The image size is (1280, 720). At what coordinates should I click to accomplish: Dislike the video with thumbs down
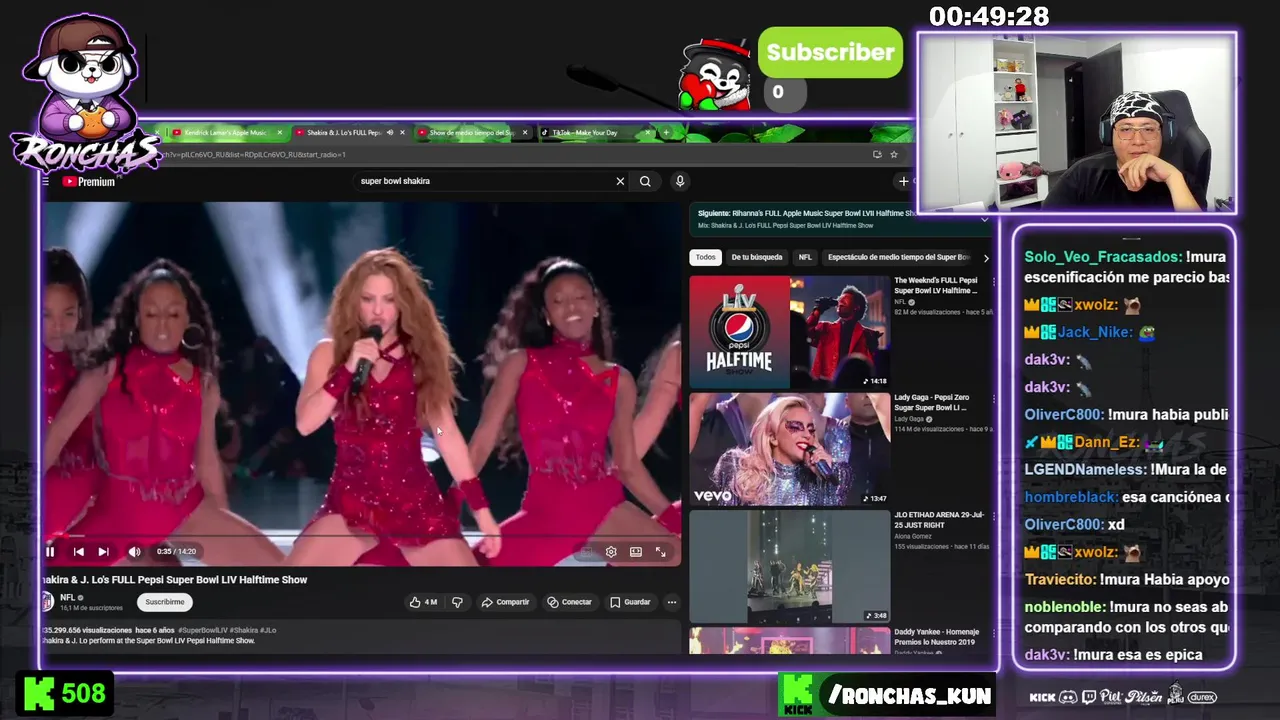pyautogui.click(x=457, y=602)
